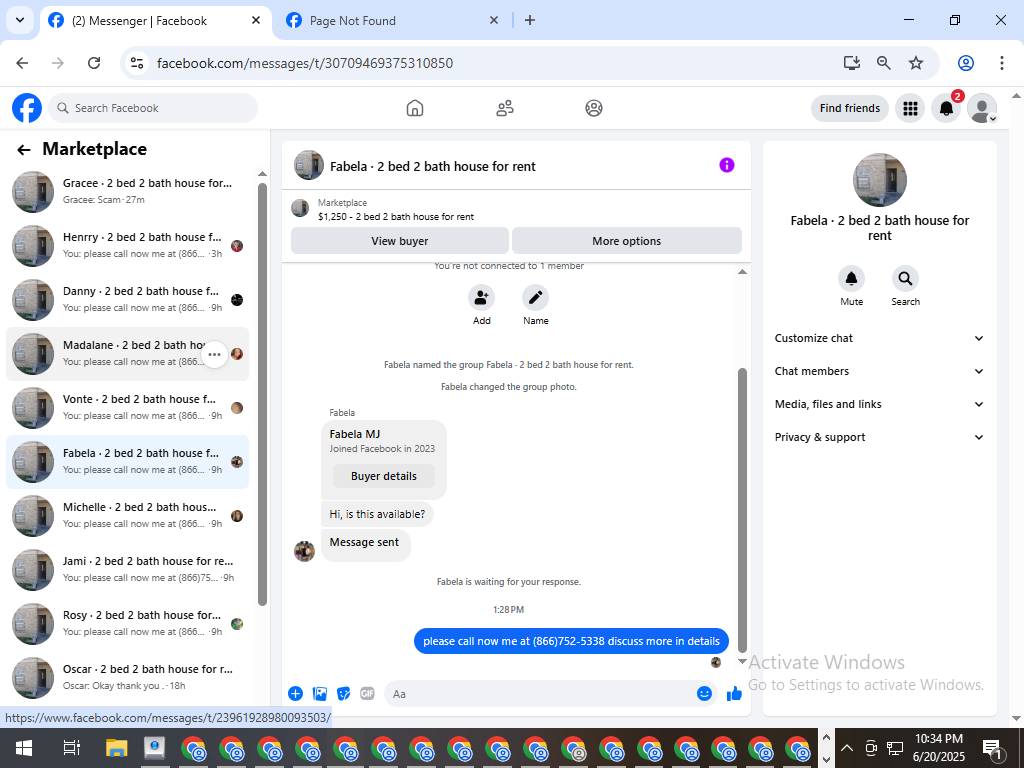Open the Facebook home logo
The height and width of the screenshot is (768, 1024).
pos(27,108)
